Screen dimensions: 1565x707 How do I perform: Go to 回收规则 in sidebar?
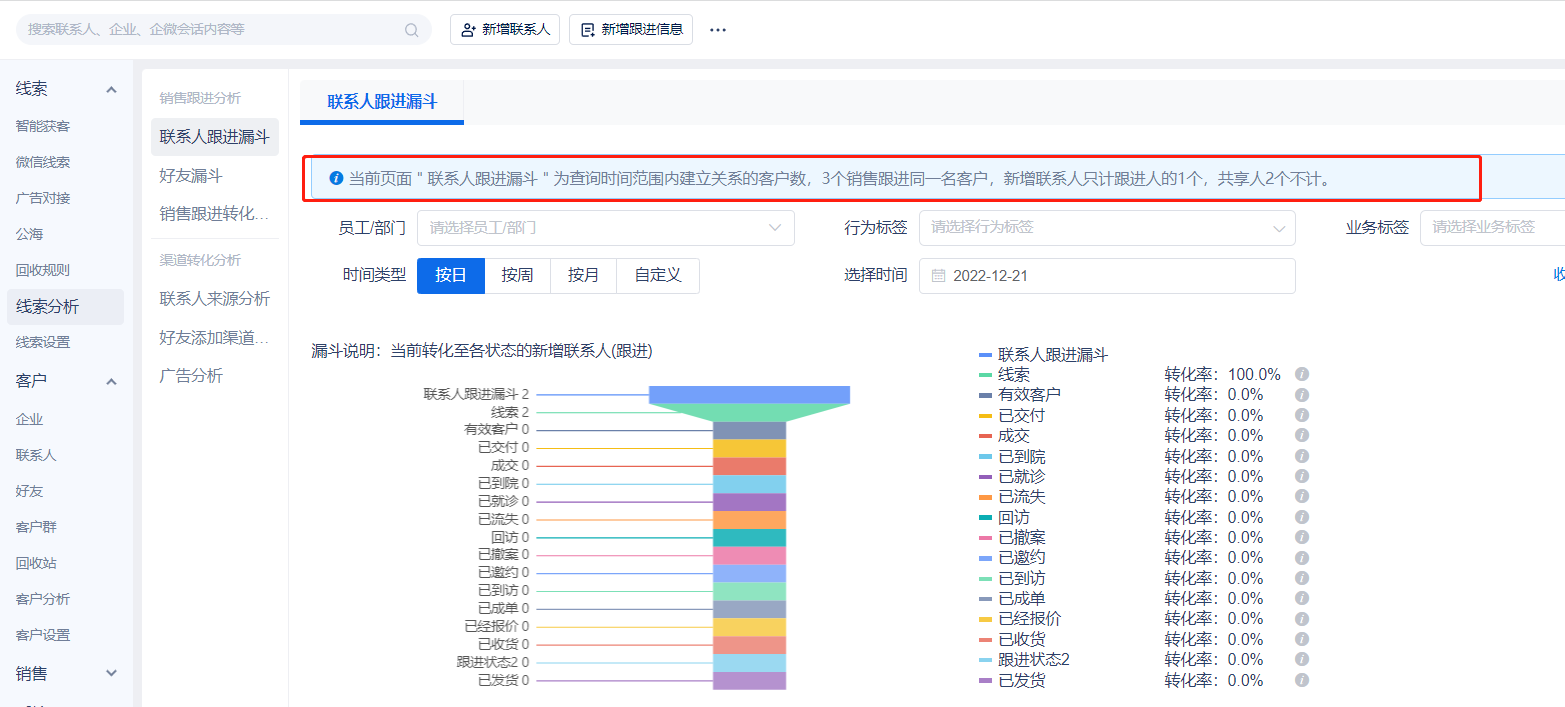43,270
